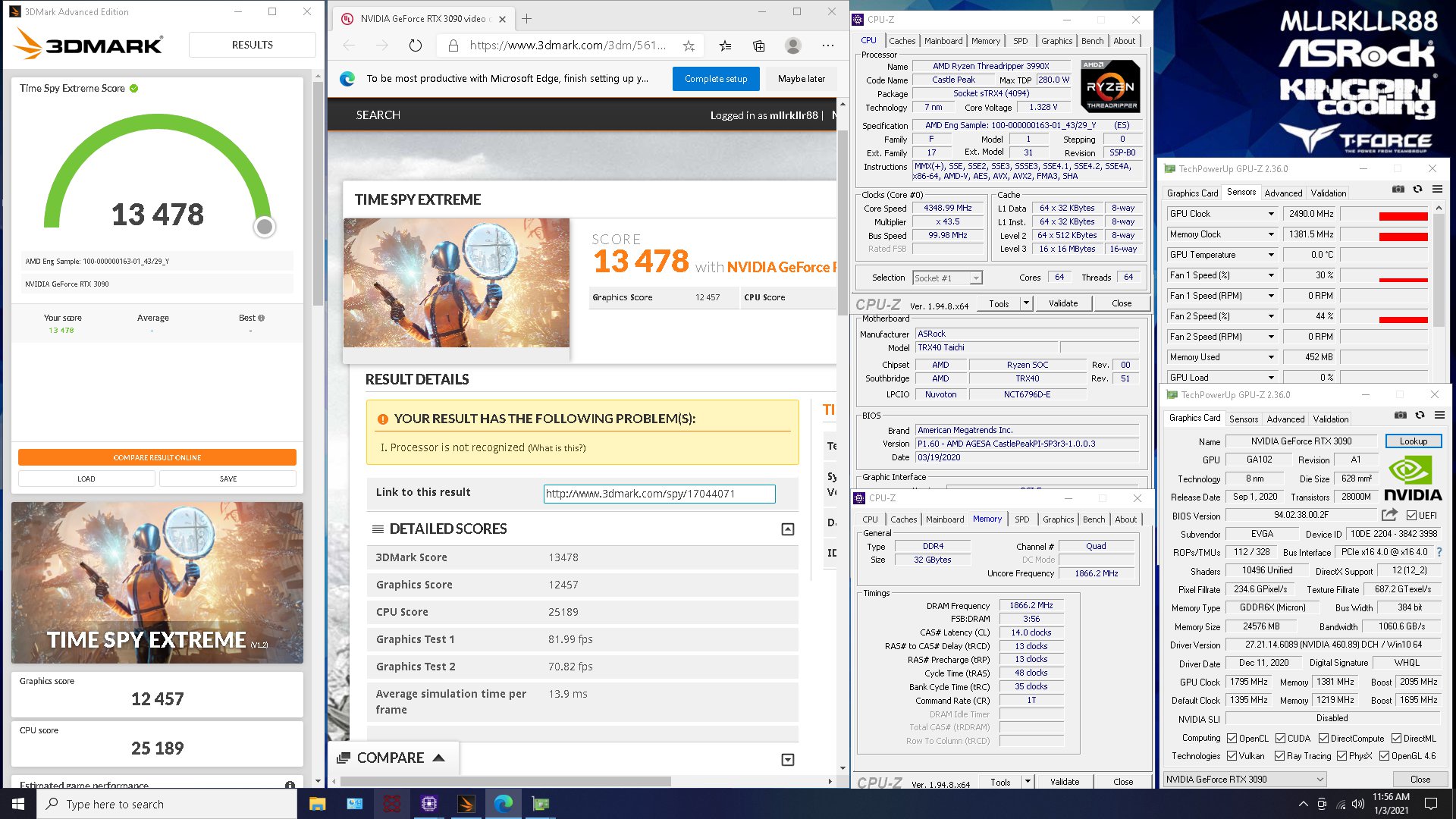Click BIOS version share/export icon
This screenshot has width=1456, height=819.
[1389, 515]
